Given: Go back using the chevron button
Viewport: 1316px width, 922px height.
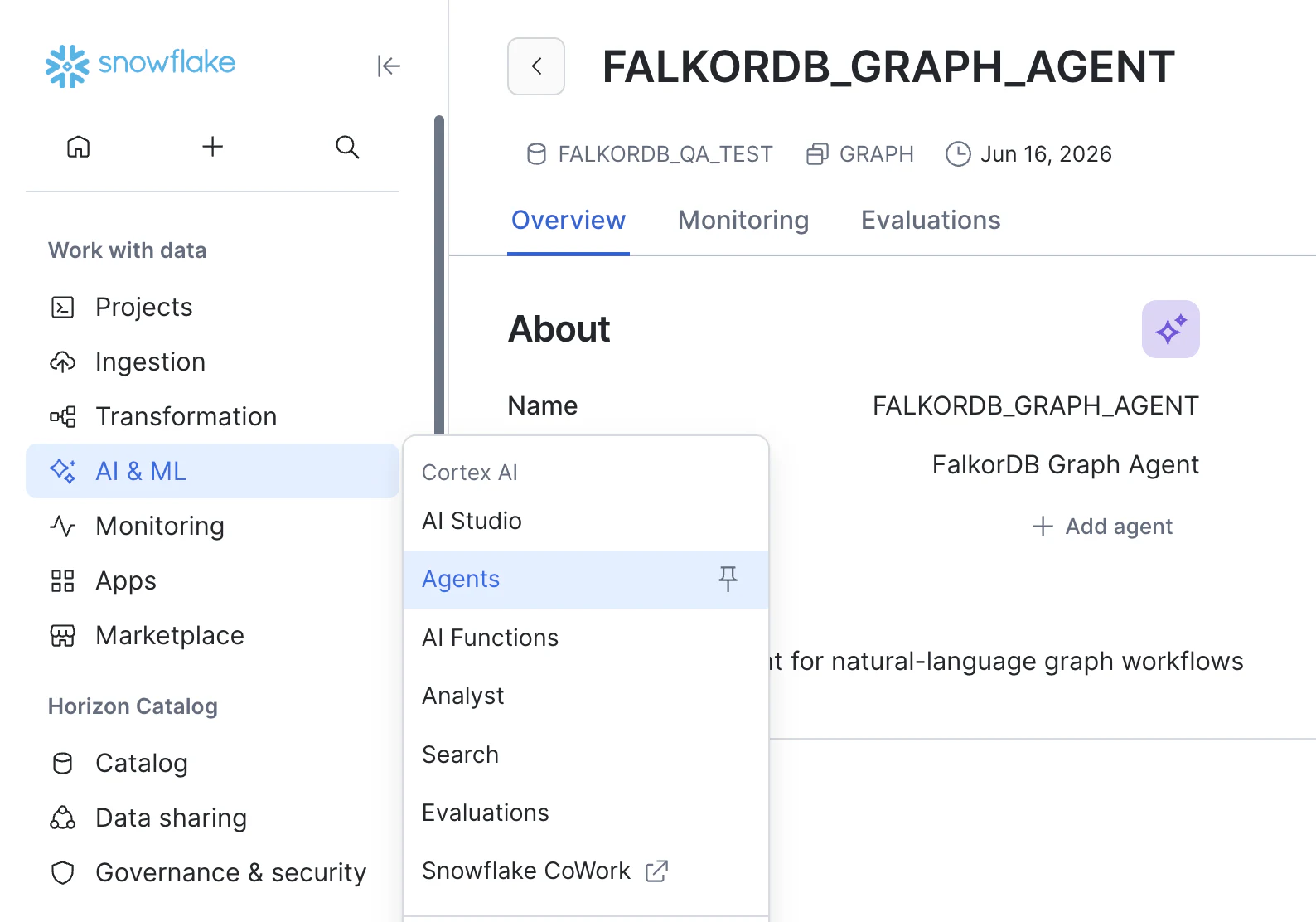Looking at the screenshot, I should click(536, 66).
